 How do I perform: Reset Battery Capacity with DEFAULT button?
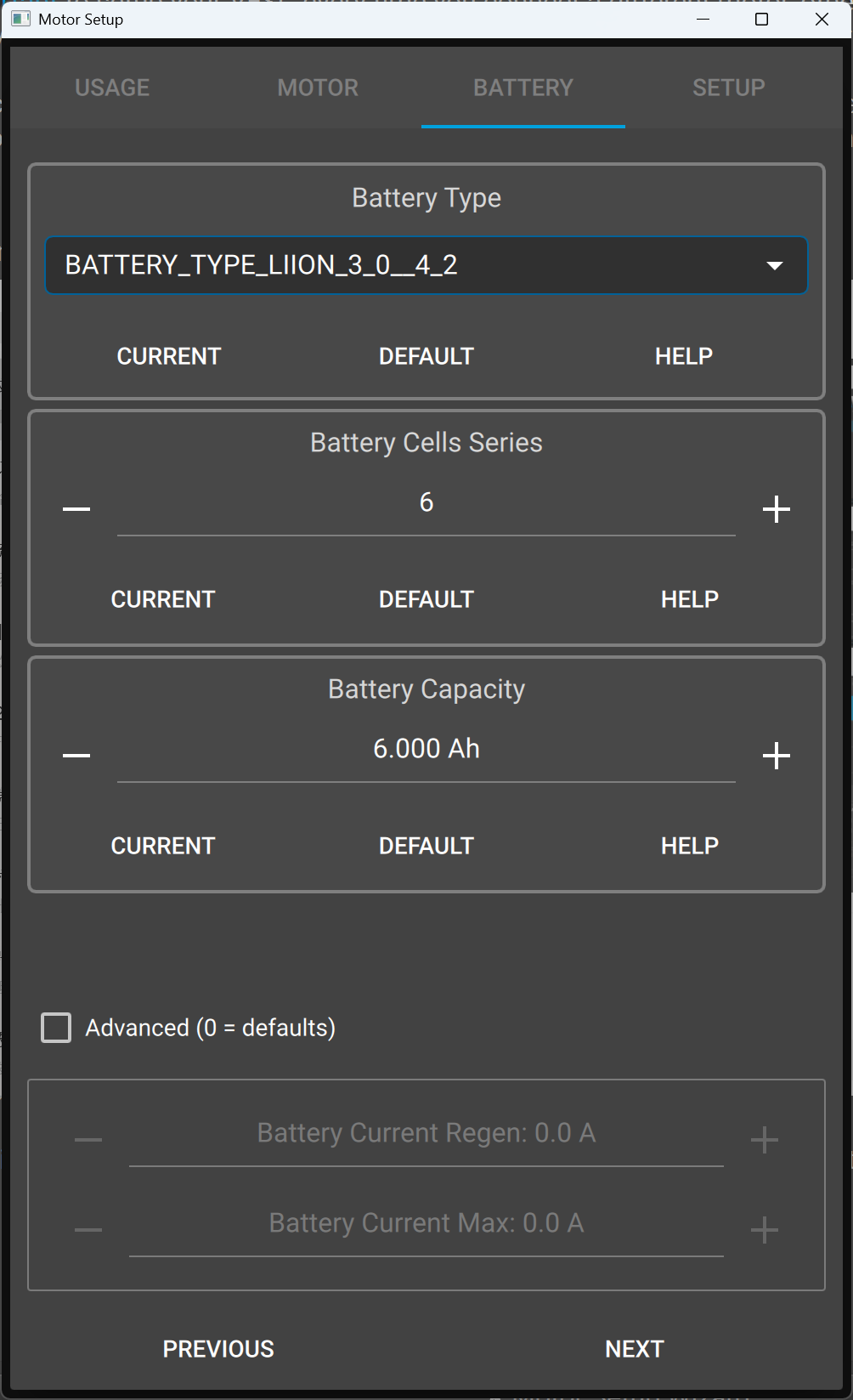(426, 846)
